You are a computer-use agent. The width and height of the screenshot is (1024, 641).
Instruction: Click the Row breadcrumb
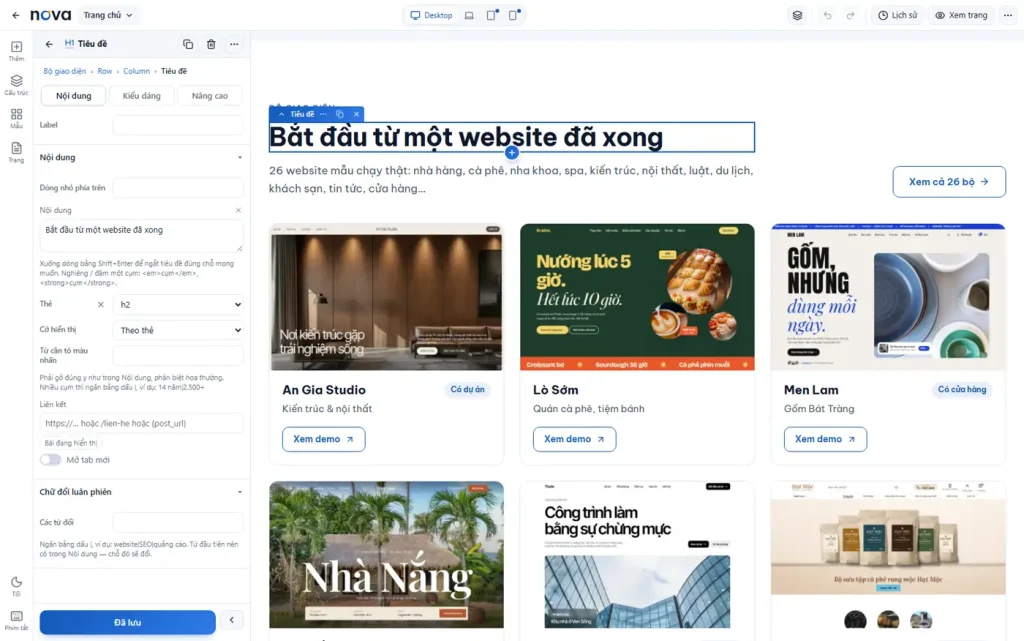(104, 71)
